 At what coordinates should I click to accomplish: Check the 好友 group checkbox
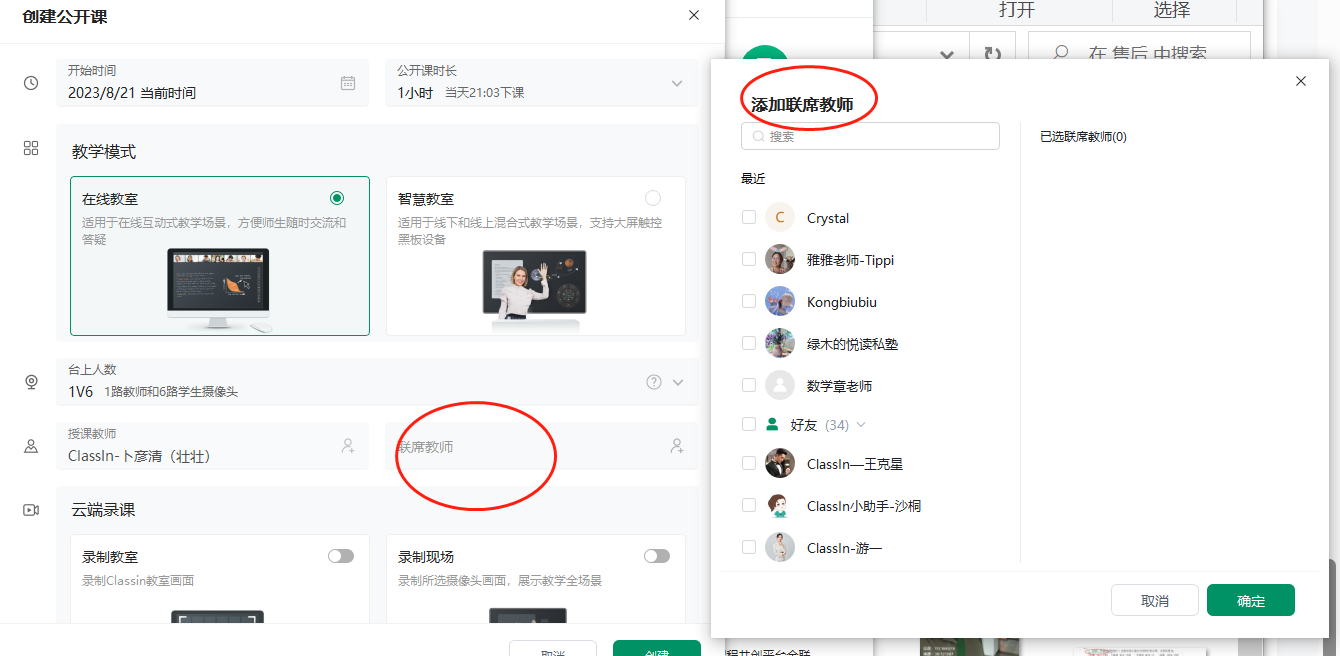click(x=749, y=425)
